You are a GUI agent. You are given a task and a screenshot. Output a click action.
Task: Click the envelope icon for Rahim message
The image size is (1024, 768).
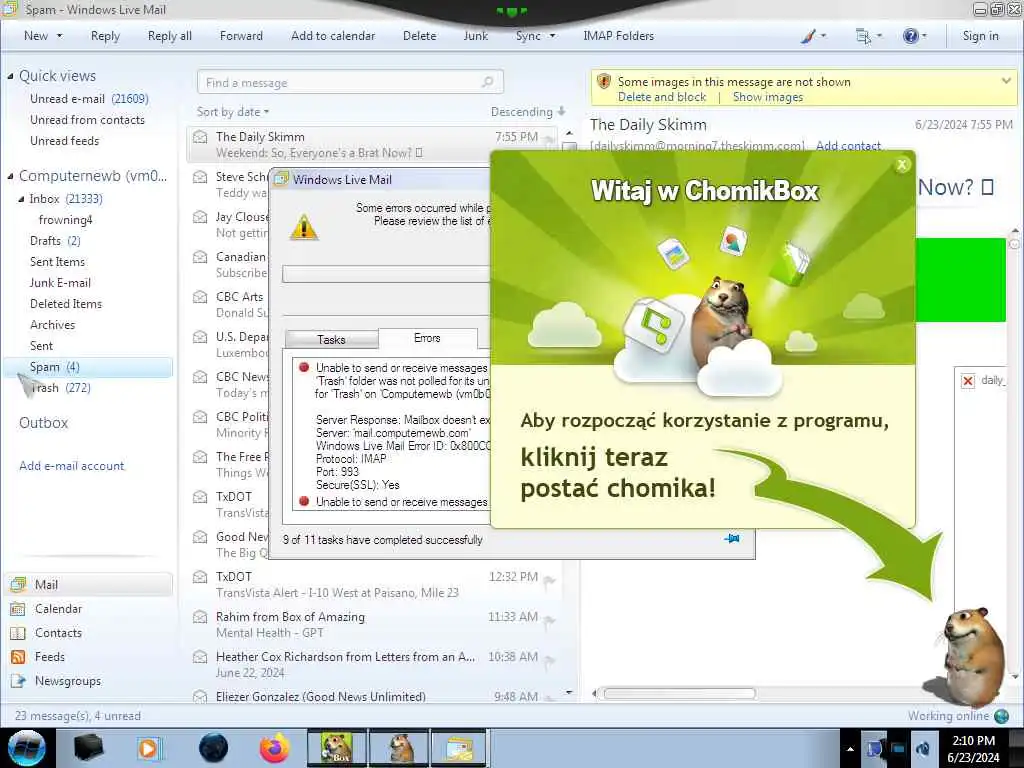[200, 617]
